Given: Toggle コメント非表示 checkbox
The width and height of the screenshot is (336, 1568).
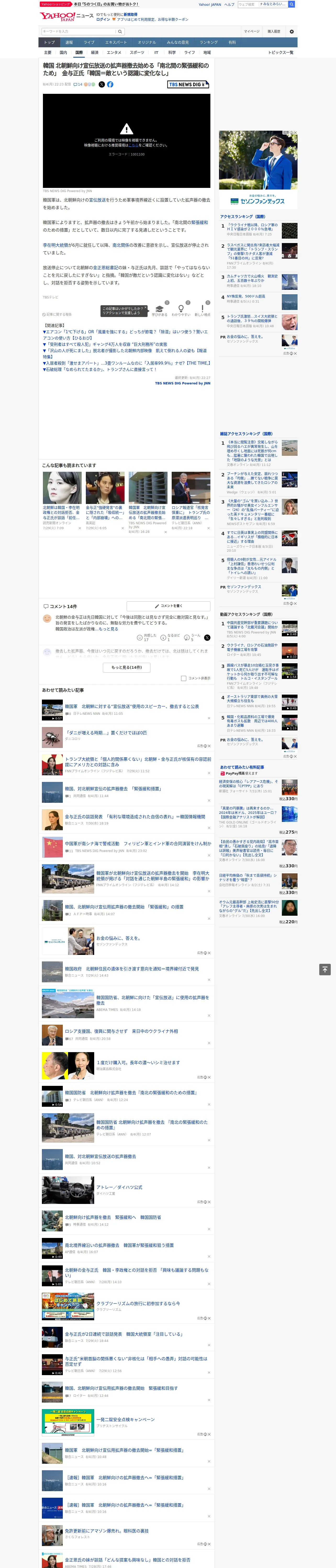Looking at the screenshot, I should (183, 678).
